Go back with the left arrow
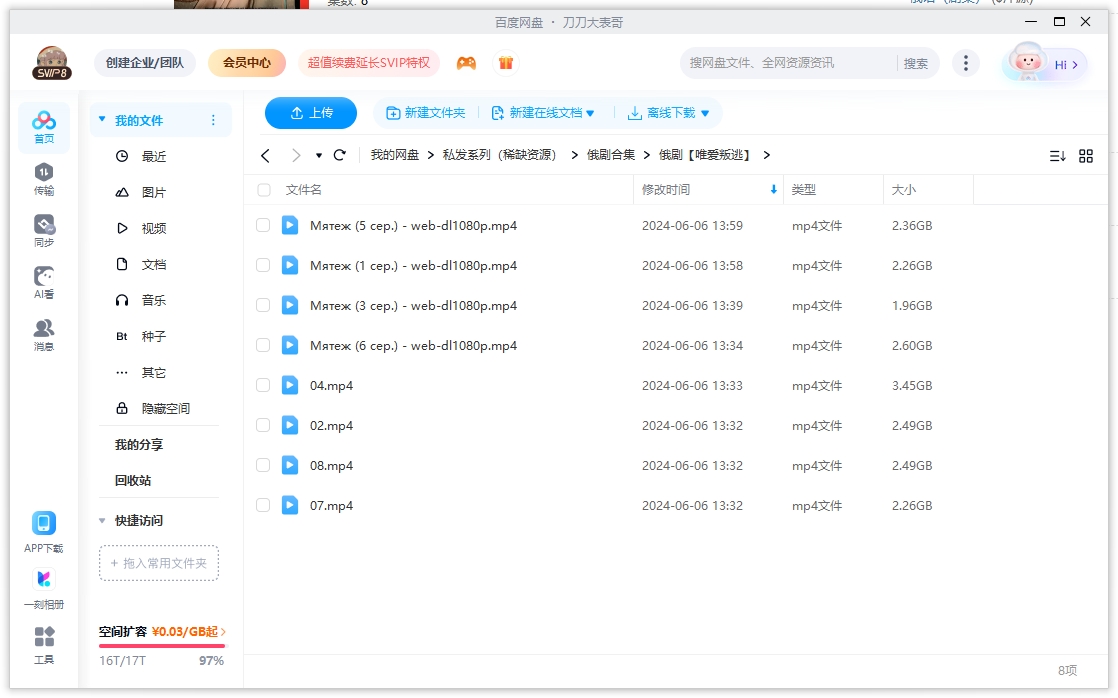The height and width of the screenshot is (698, 1118). click(x=265, y=155)
